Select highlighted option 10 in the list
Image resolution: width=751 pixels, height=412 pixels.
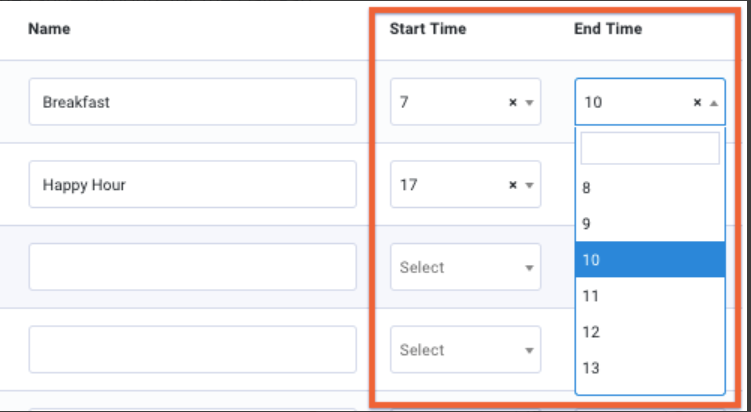point(650,260)
